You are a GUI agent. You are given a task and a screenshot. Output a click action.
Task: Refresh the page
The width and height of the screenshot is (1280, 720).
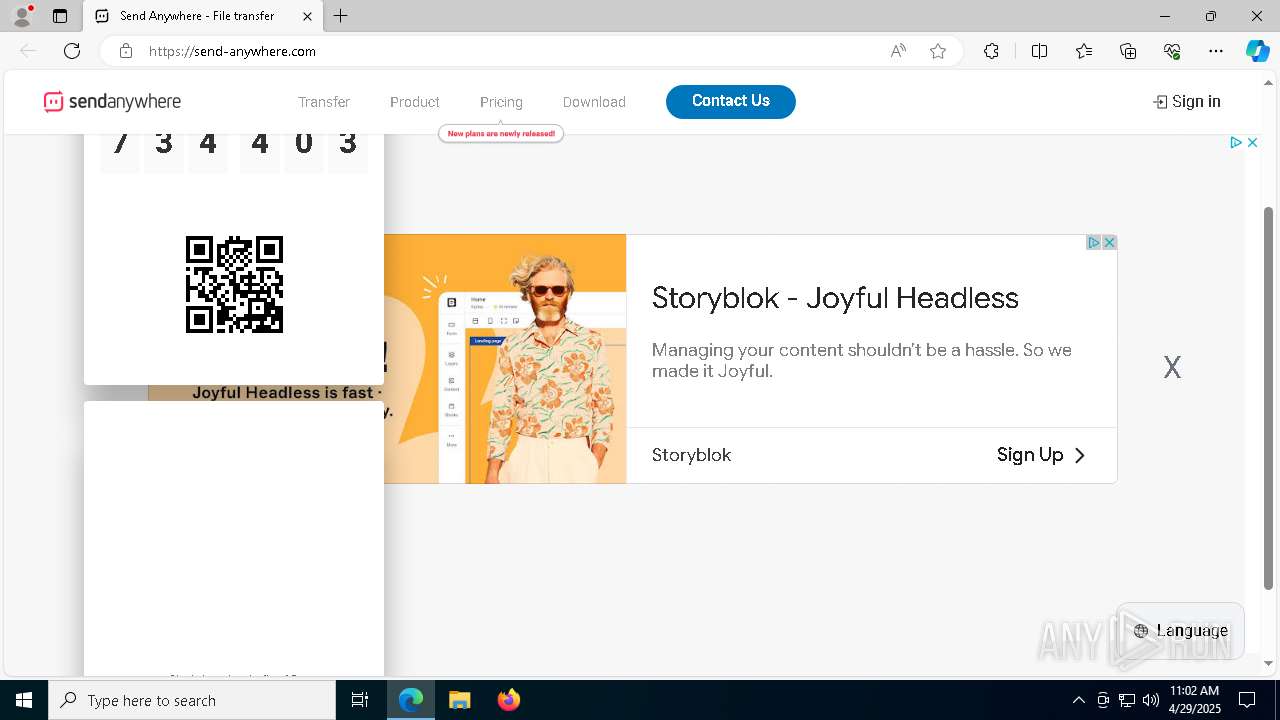[72, 51]
